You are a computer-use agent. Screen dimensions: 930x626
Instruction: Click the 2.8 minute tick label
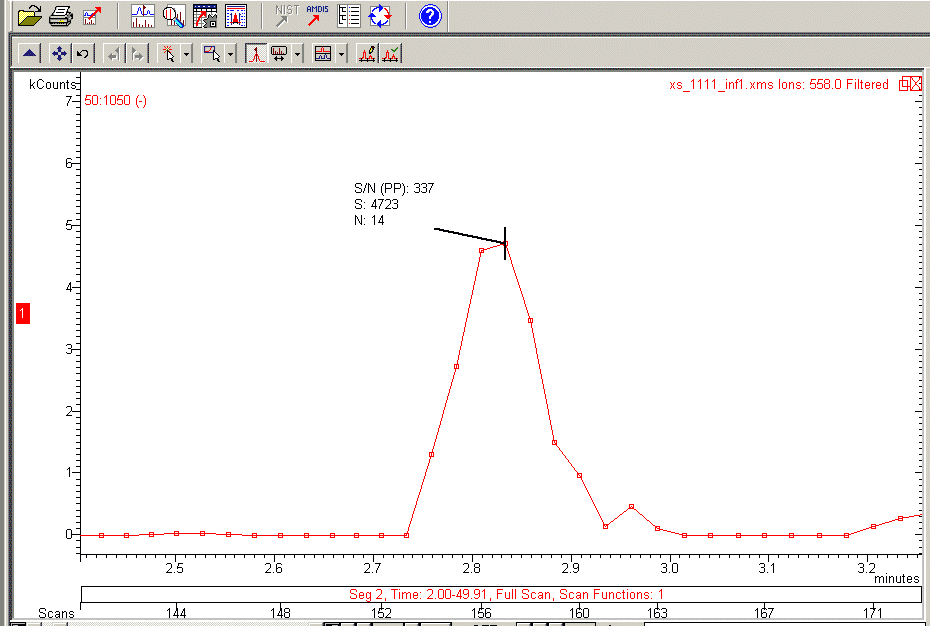tap(472, 568)
